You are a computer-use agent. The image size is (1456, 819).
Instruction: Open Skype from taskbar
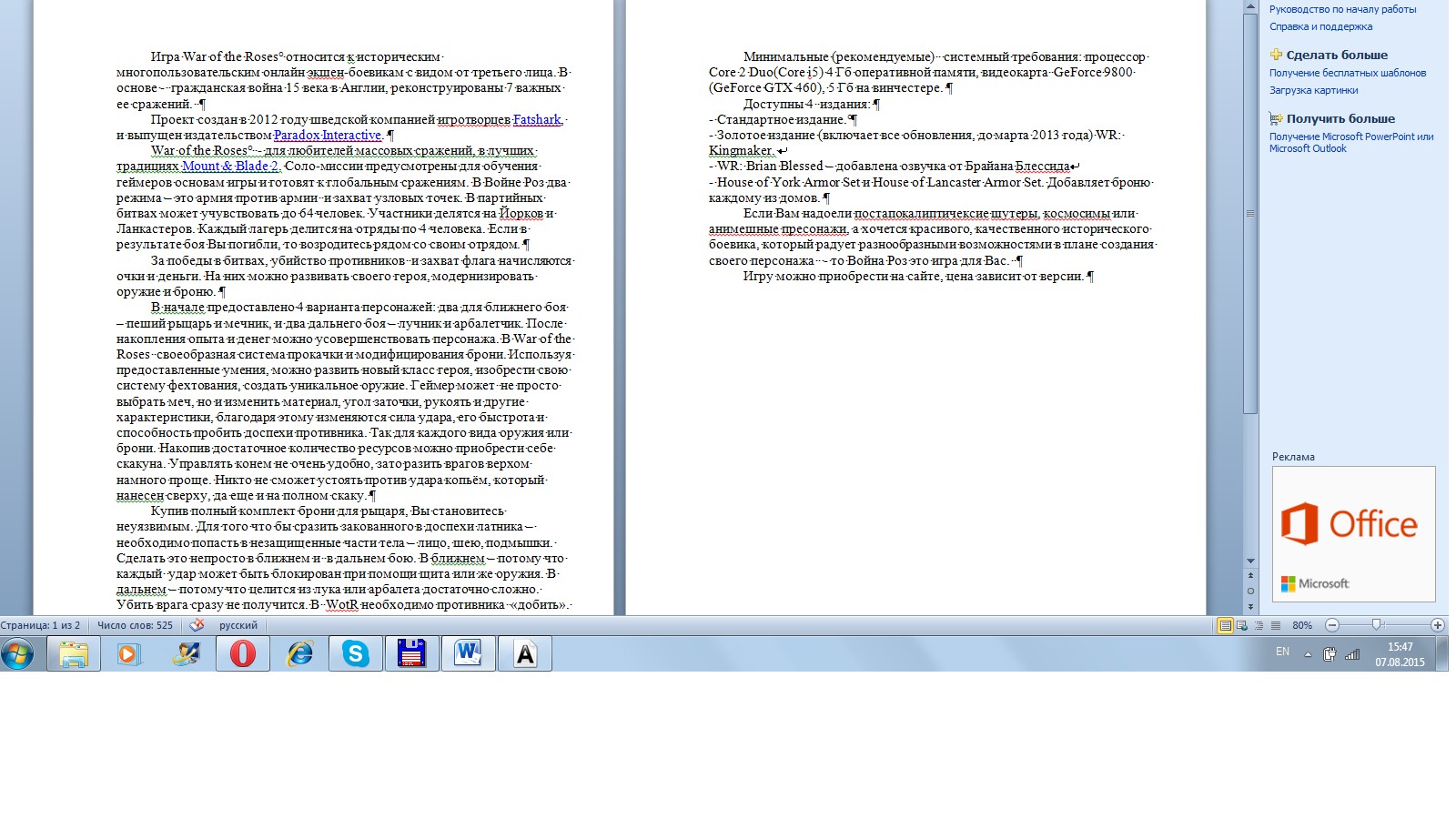point(355,653)
